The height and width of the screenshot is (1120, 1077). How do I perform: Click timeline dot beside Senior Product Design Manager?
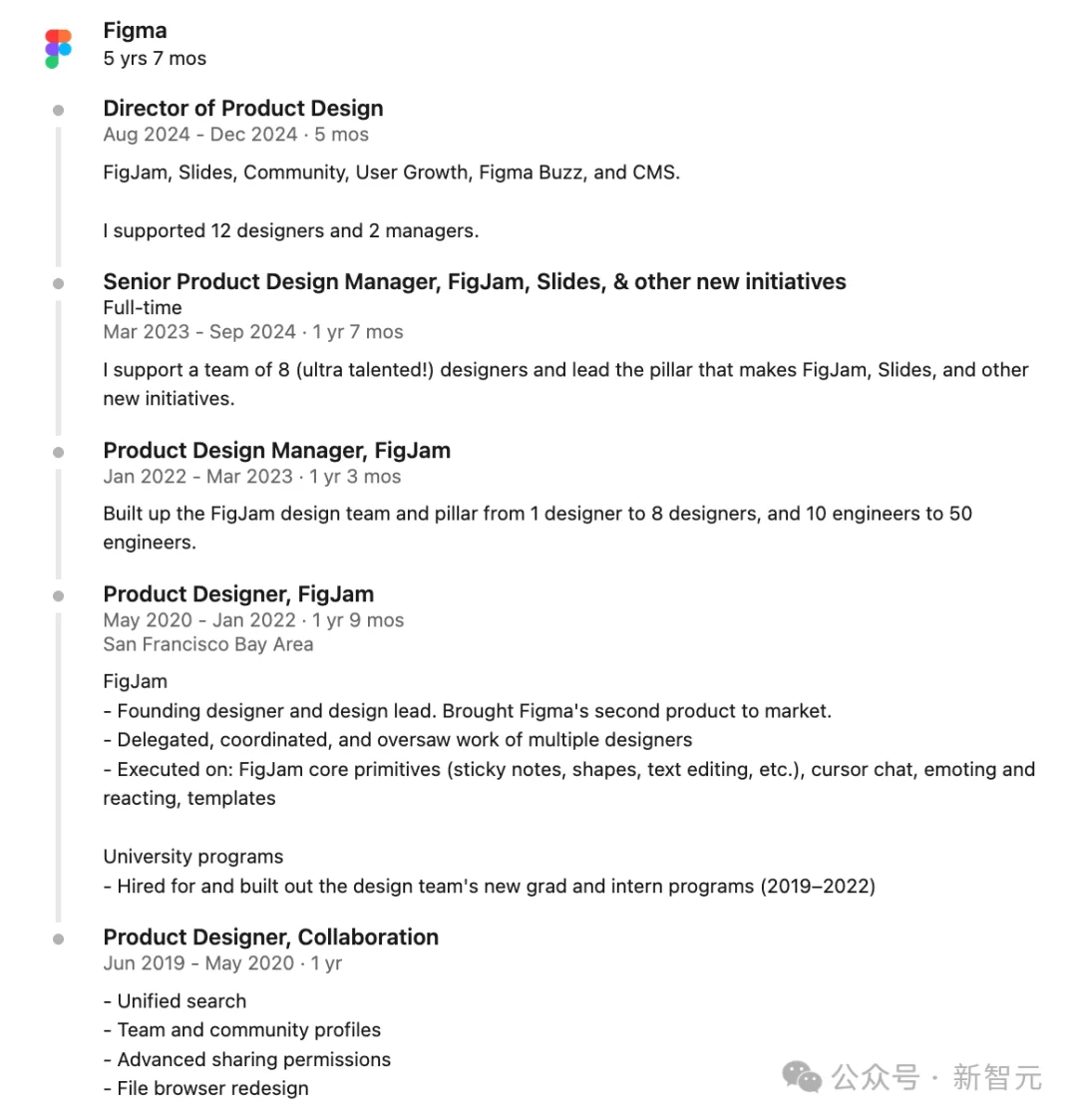click(x=59, y=283)
